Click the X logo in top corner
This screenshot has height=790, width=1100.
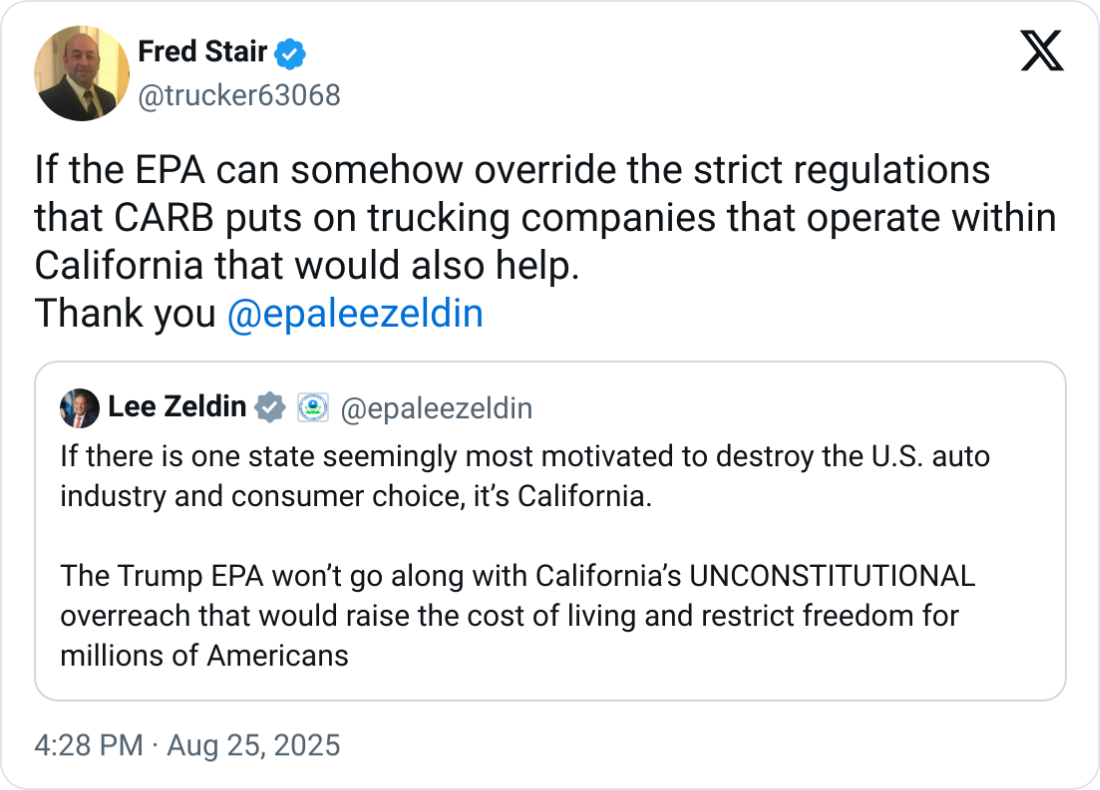click(x=1041, y=50)
